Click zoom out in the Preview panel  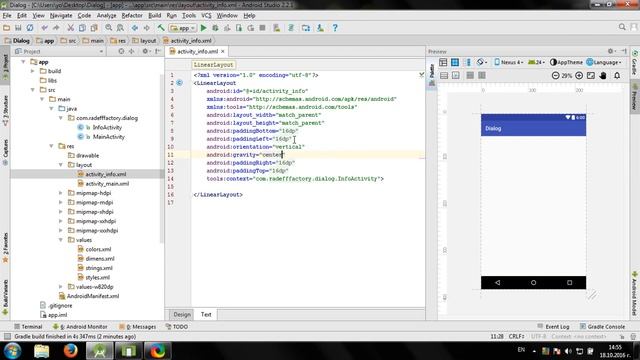pyautogui.click(x=555, y=76)
